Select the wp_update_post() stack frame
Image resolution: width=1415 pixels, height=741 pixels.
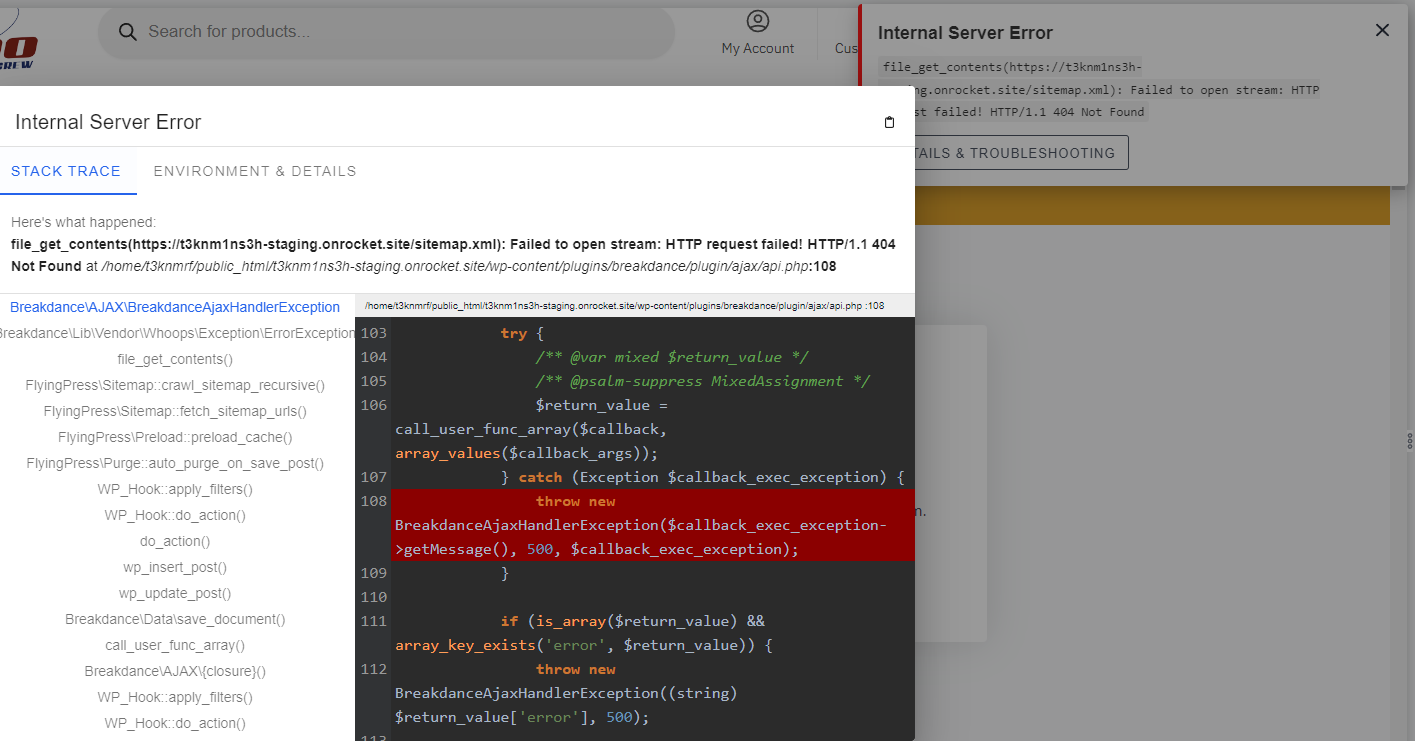tap(174, 593)
